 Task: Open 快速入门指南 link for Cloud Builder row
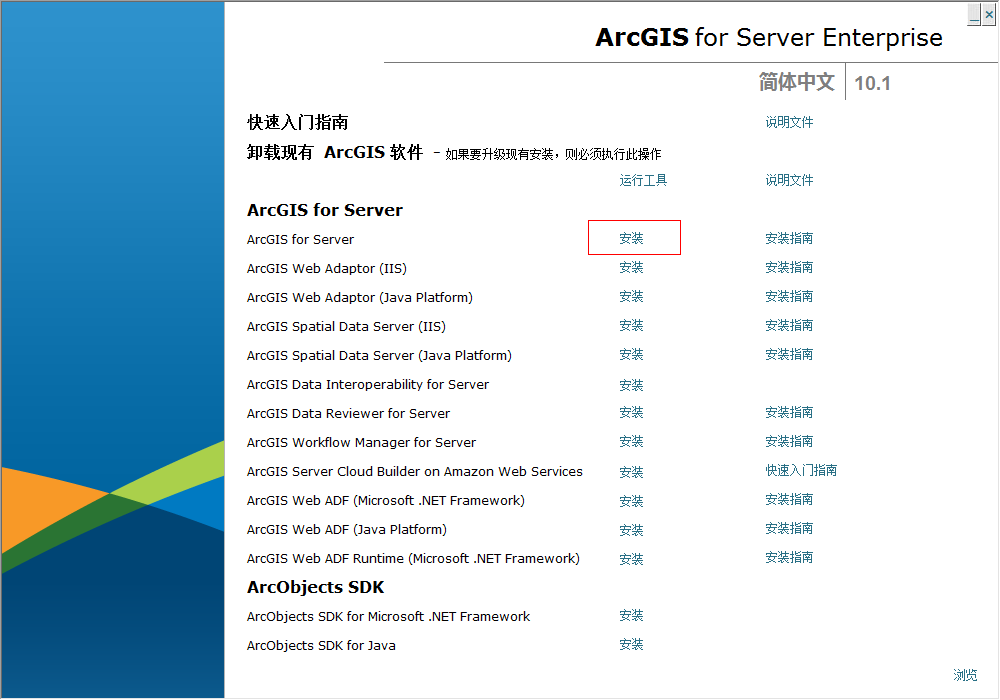point(801,470)
